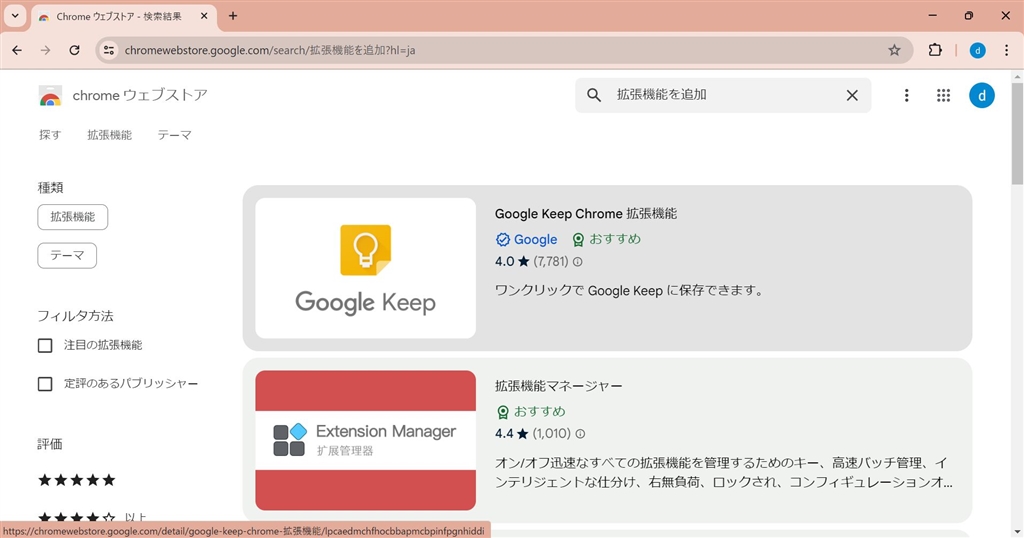Clear search text with X icon
Viewport: 1024px width, 538px height.
852,95
